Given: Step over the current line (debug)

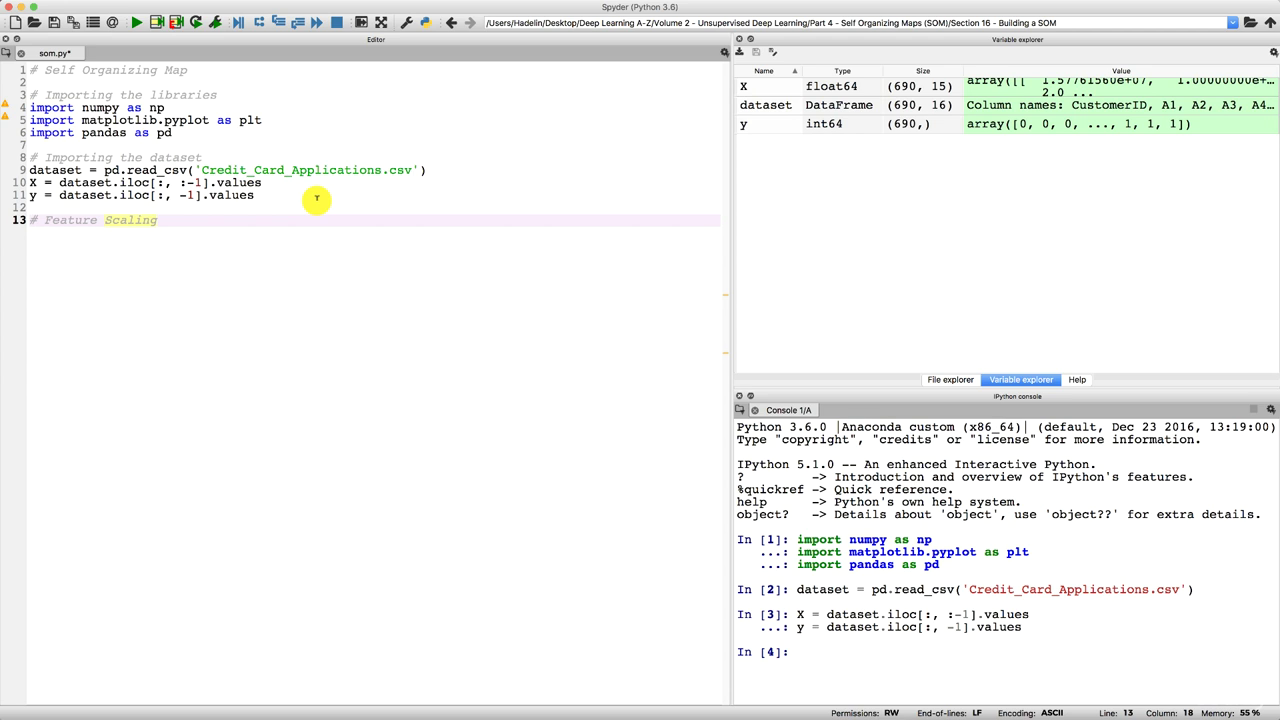Looking at the screenshot, I should [259, 22].
